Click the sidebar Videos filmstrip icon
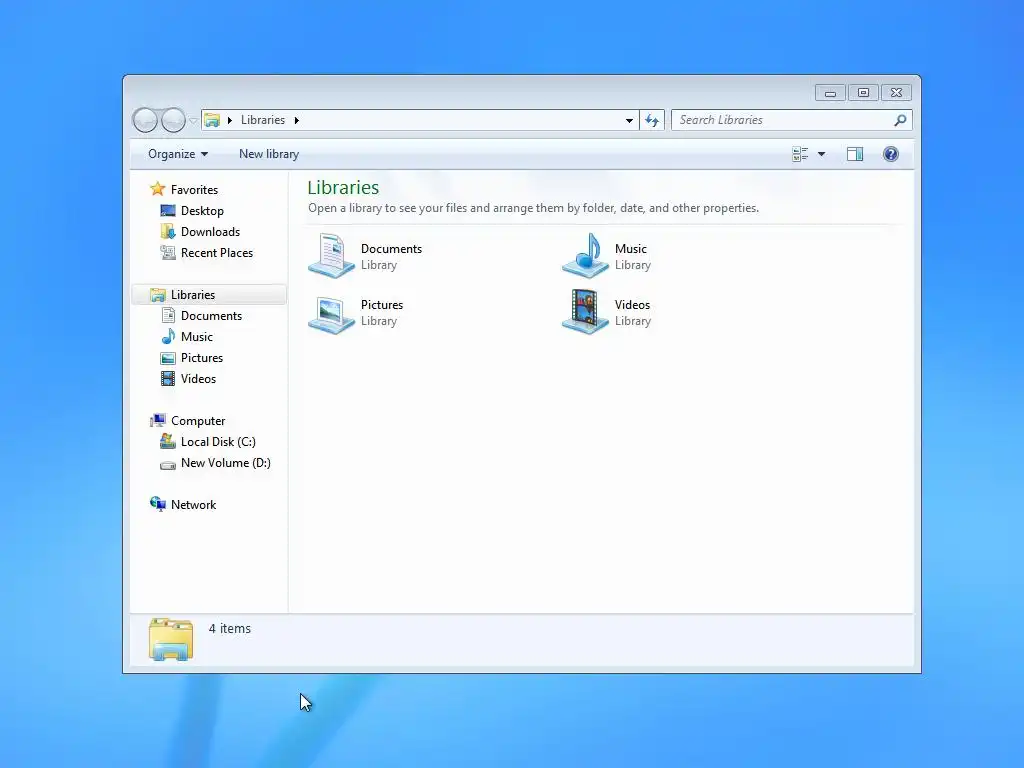Image resolution: width=1024 pixels, height=768 pixels. pos(168,379)
